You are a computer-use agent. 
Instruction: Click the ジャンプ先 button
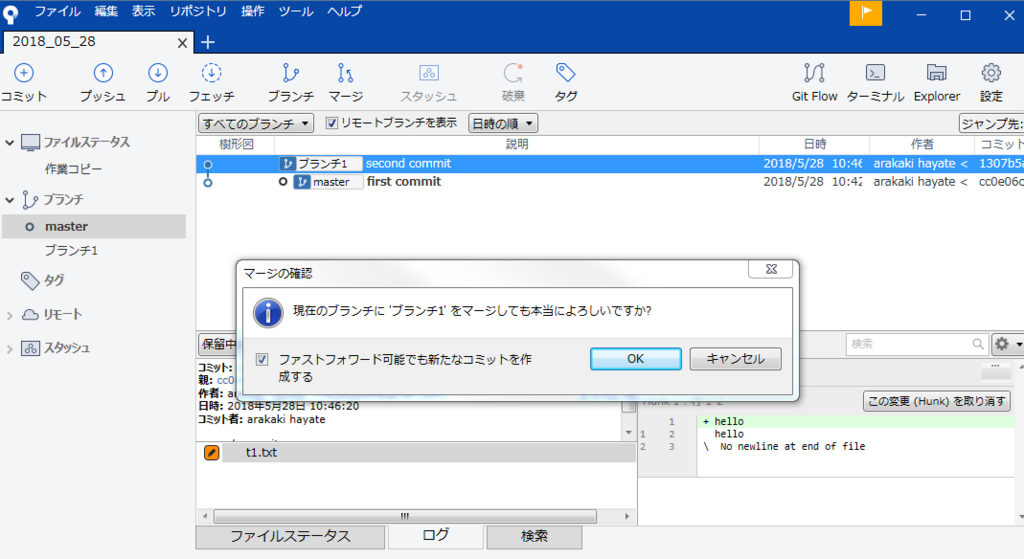tap(991, 123)
